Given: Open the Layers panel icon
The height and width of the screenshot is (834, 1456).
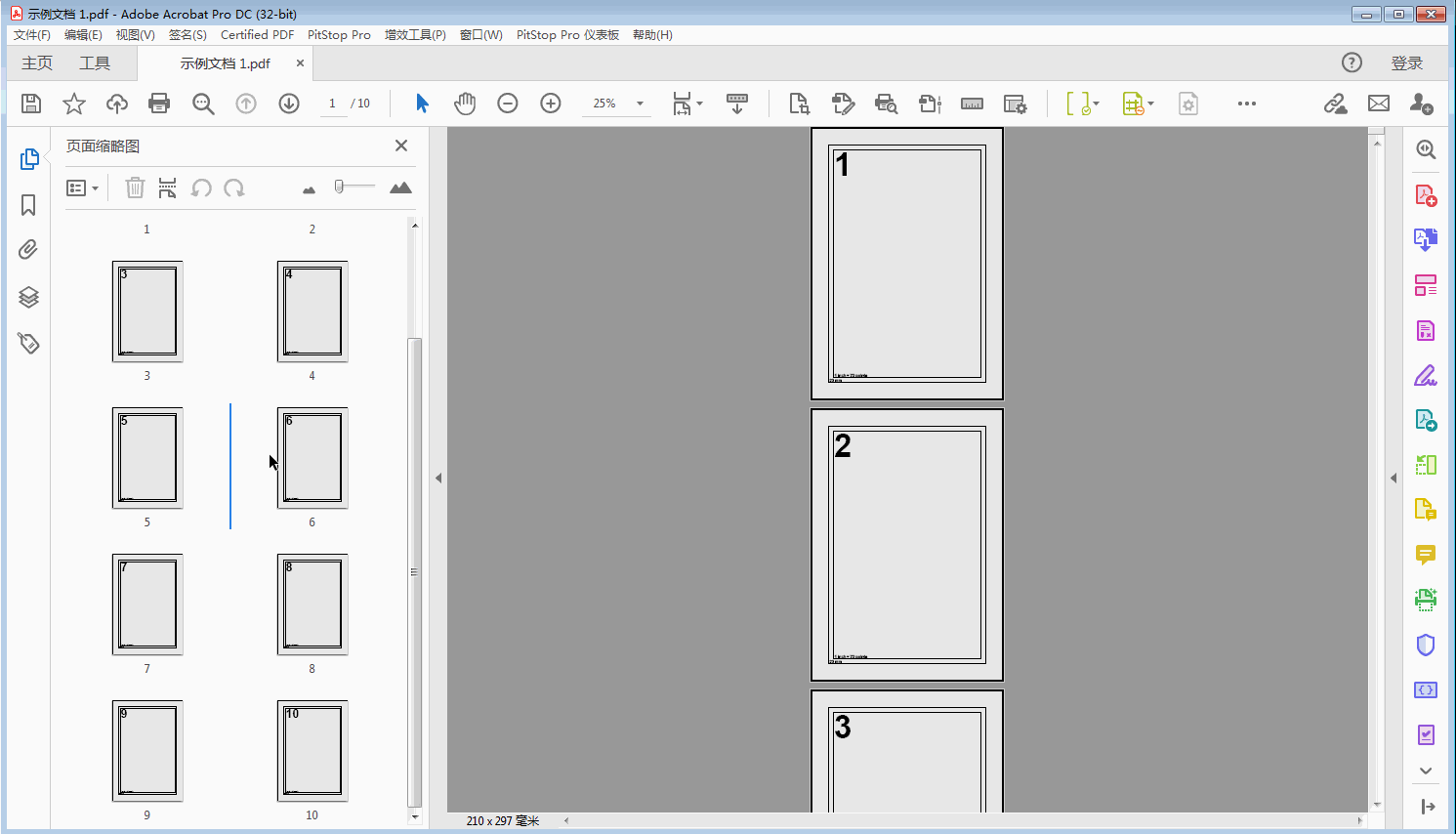Looking at the screenshot, I should point(28,297).
